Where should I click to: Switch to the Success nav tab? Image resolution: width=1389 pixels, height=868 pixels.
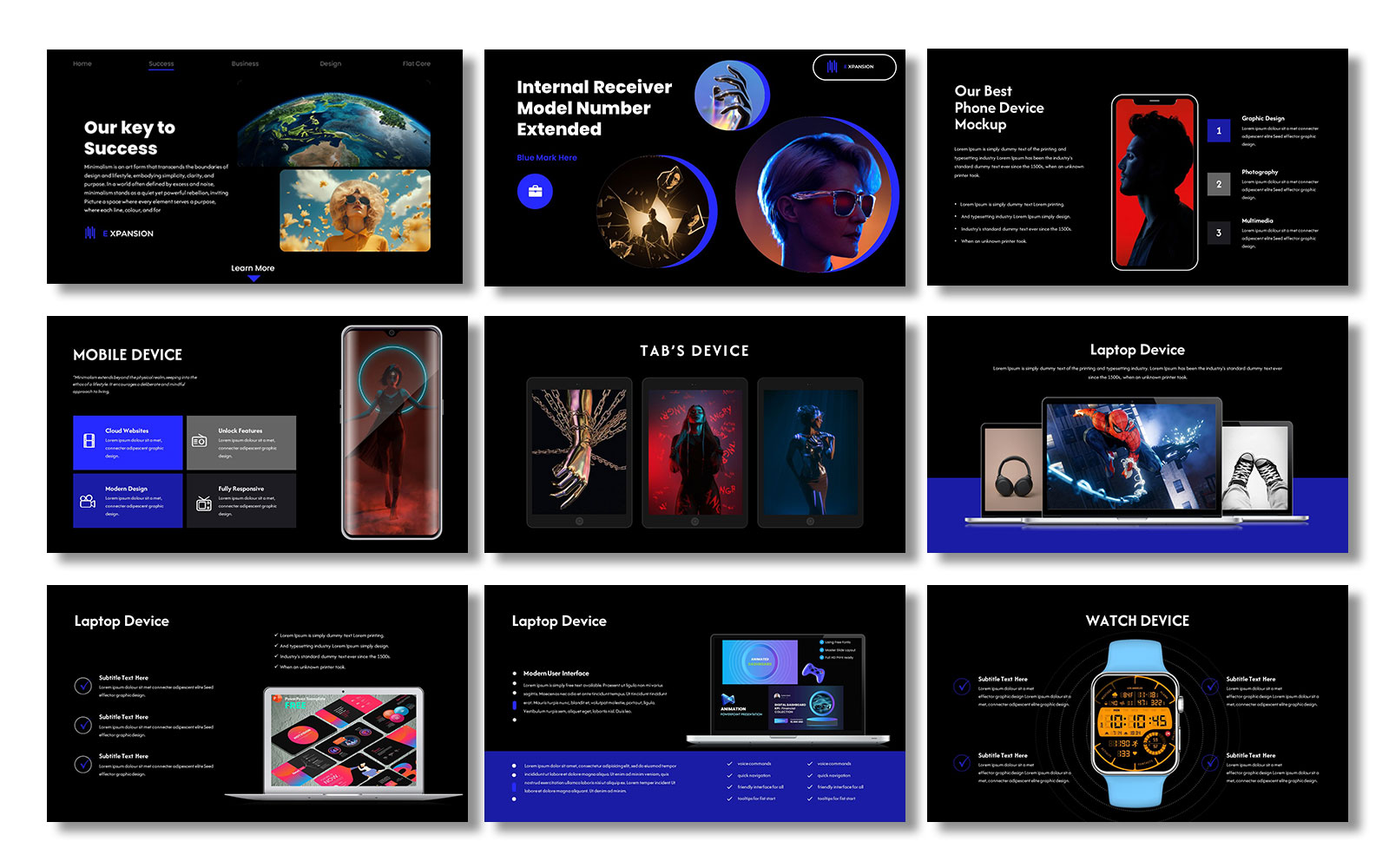click(161, 64)
